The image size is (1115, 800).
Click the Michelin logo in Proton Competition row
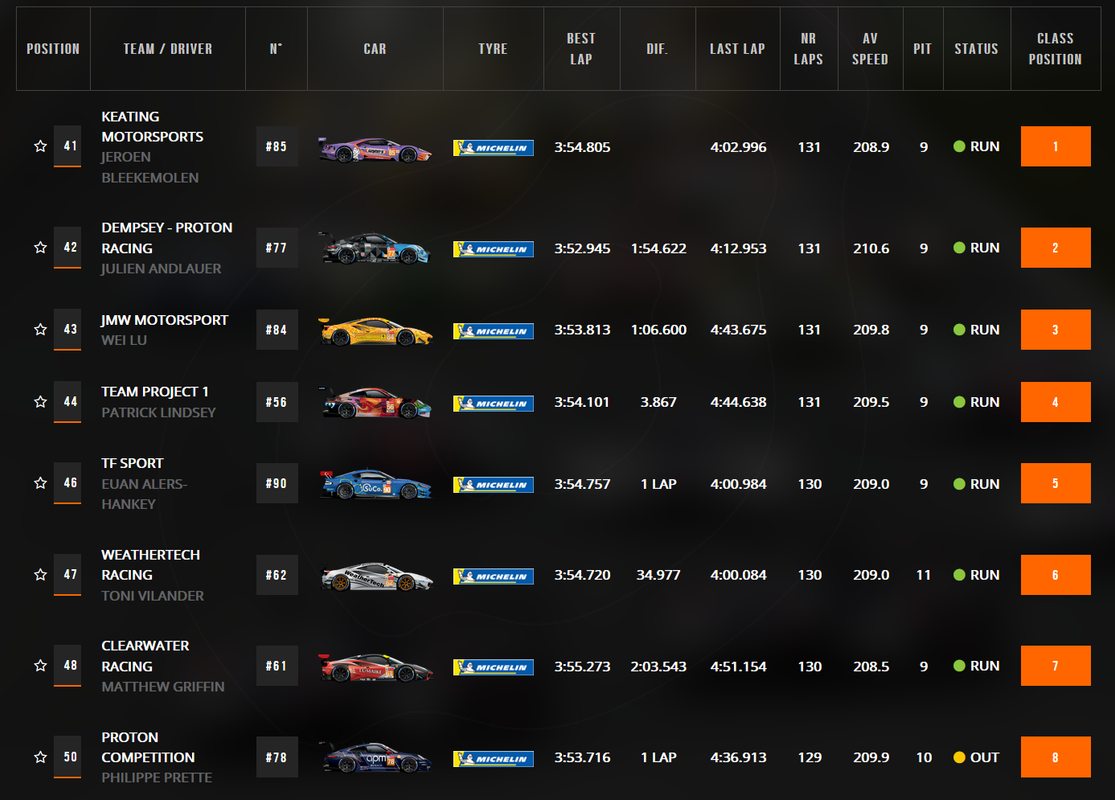pyautogui.click(x=494, y=759)
